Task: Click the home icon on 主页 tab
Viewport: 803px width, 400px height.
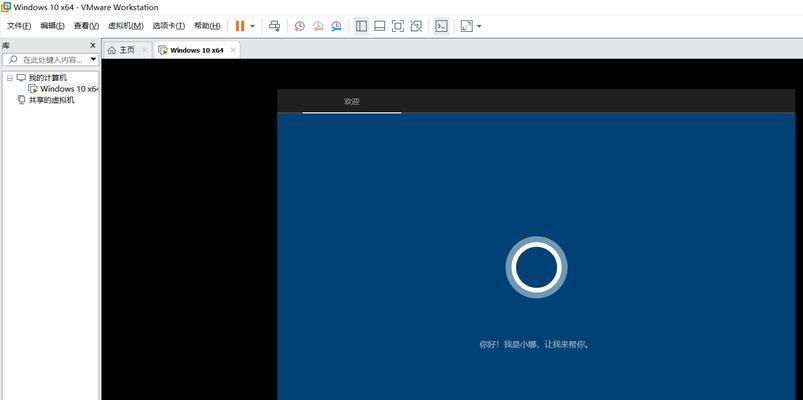Action: pyautogui.click(x=112, y=50)
